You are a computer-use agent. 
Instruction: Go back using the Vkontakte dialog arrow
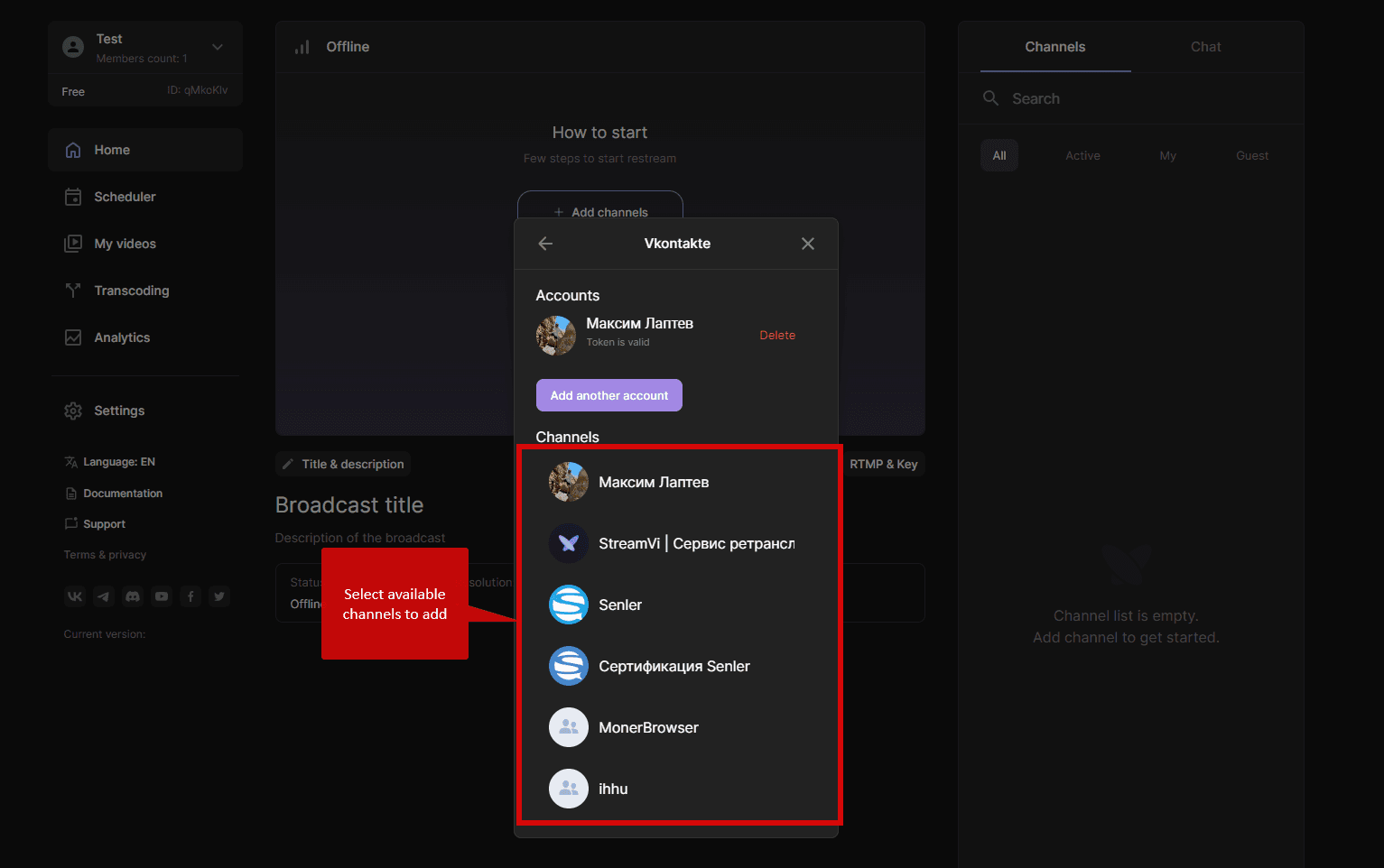[x=545, y=244]
